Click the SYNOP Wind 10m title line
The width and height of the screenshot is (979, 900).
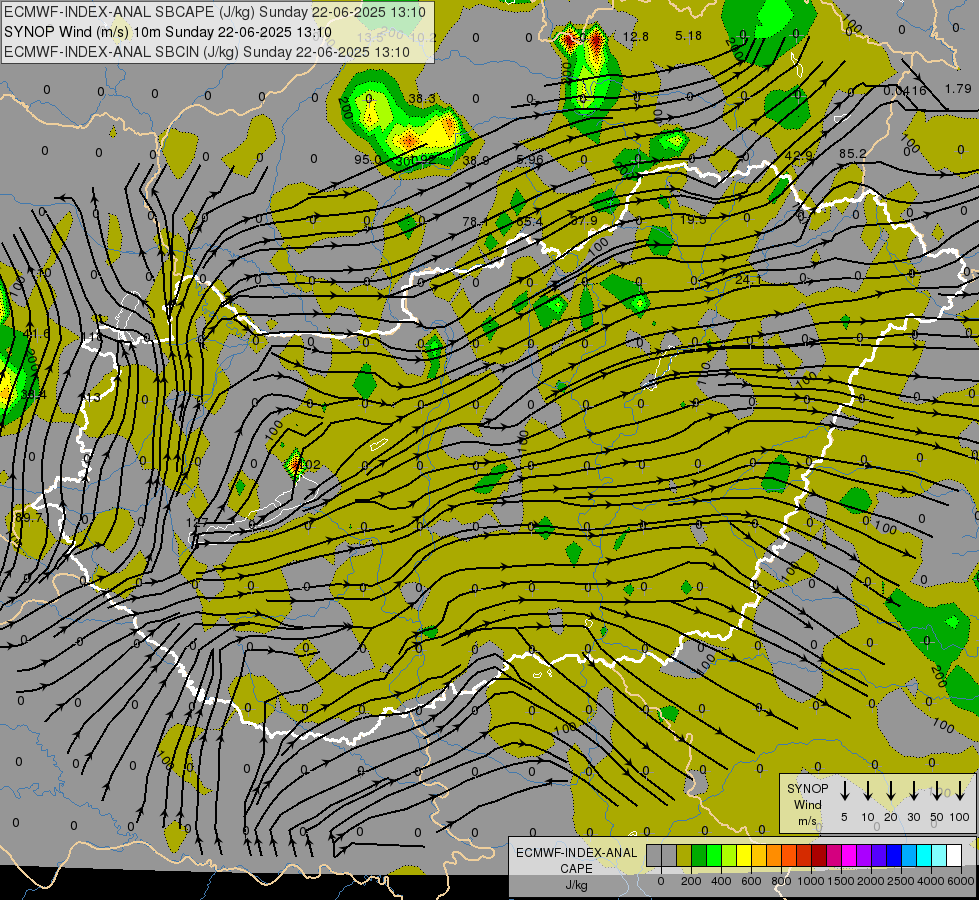tap(167, 32)
